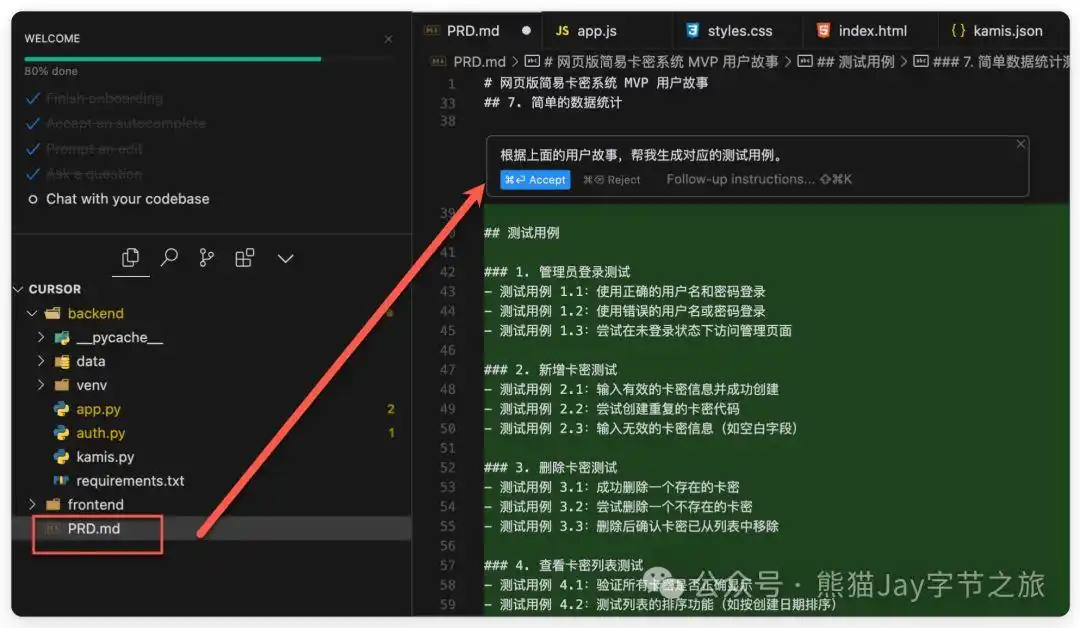Screen dimensions: 1080x628
Task: Reject the AI suggestion
Action: [611, 180]
